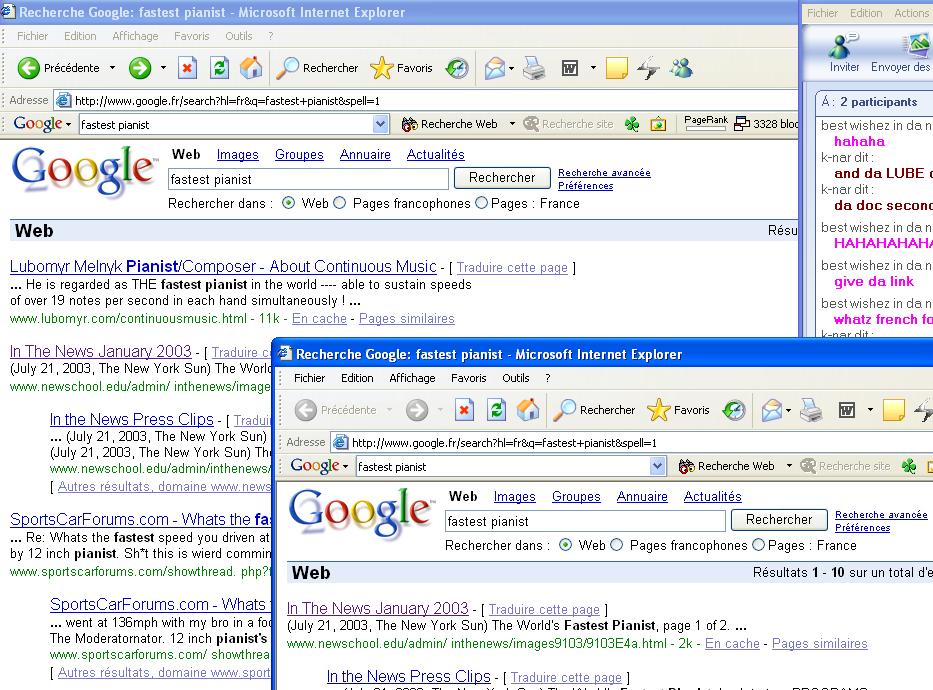Open the Forward history dropdown in the rear window
933x690 pixels.
click(x=163, y=68)
